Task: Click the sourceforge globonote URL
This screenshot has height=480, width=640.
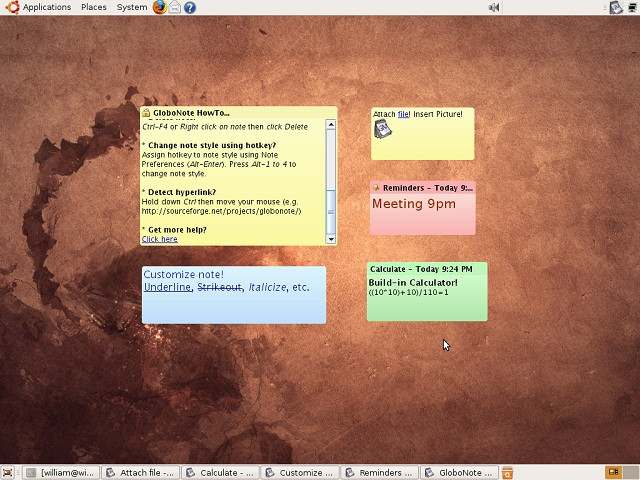Action: 221,211
